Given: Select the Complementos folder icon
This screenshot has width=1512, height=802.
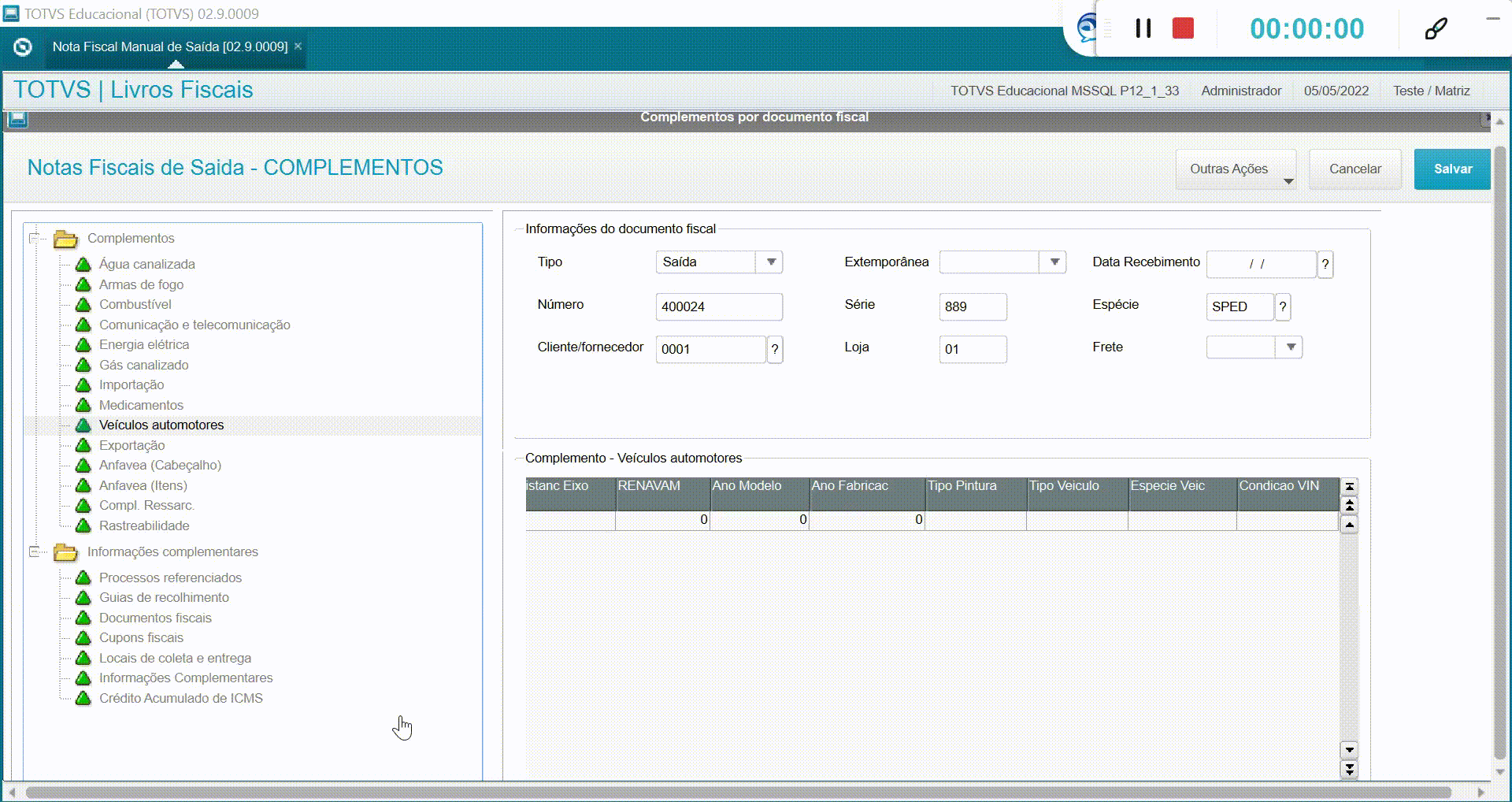Looking at the screenshot, I should (65, 239).
